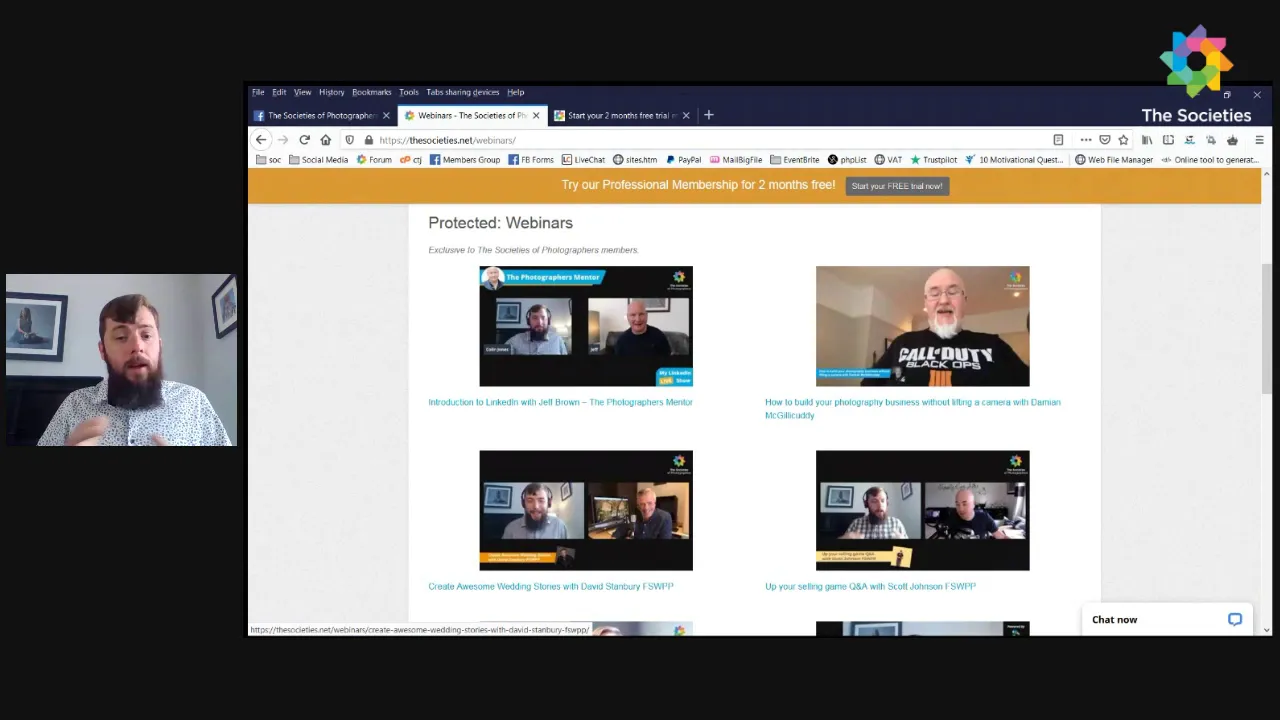Expand the Social Media bookmarks folder
The image size is (1280, 720).
click(x=319, y=160)
